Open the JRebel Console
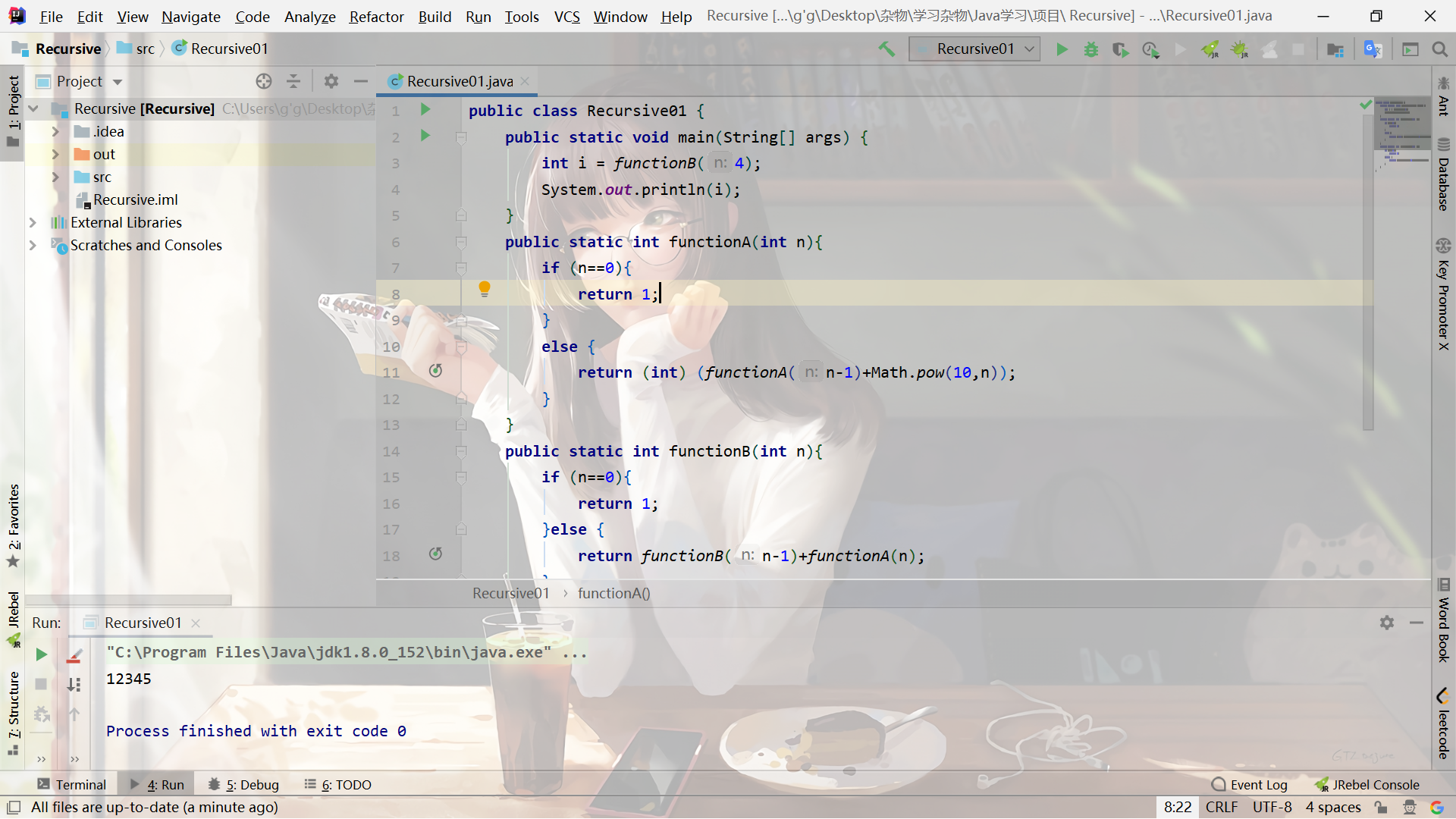This screenshot has height=819, width=1456. click(x=1367, y=785)
